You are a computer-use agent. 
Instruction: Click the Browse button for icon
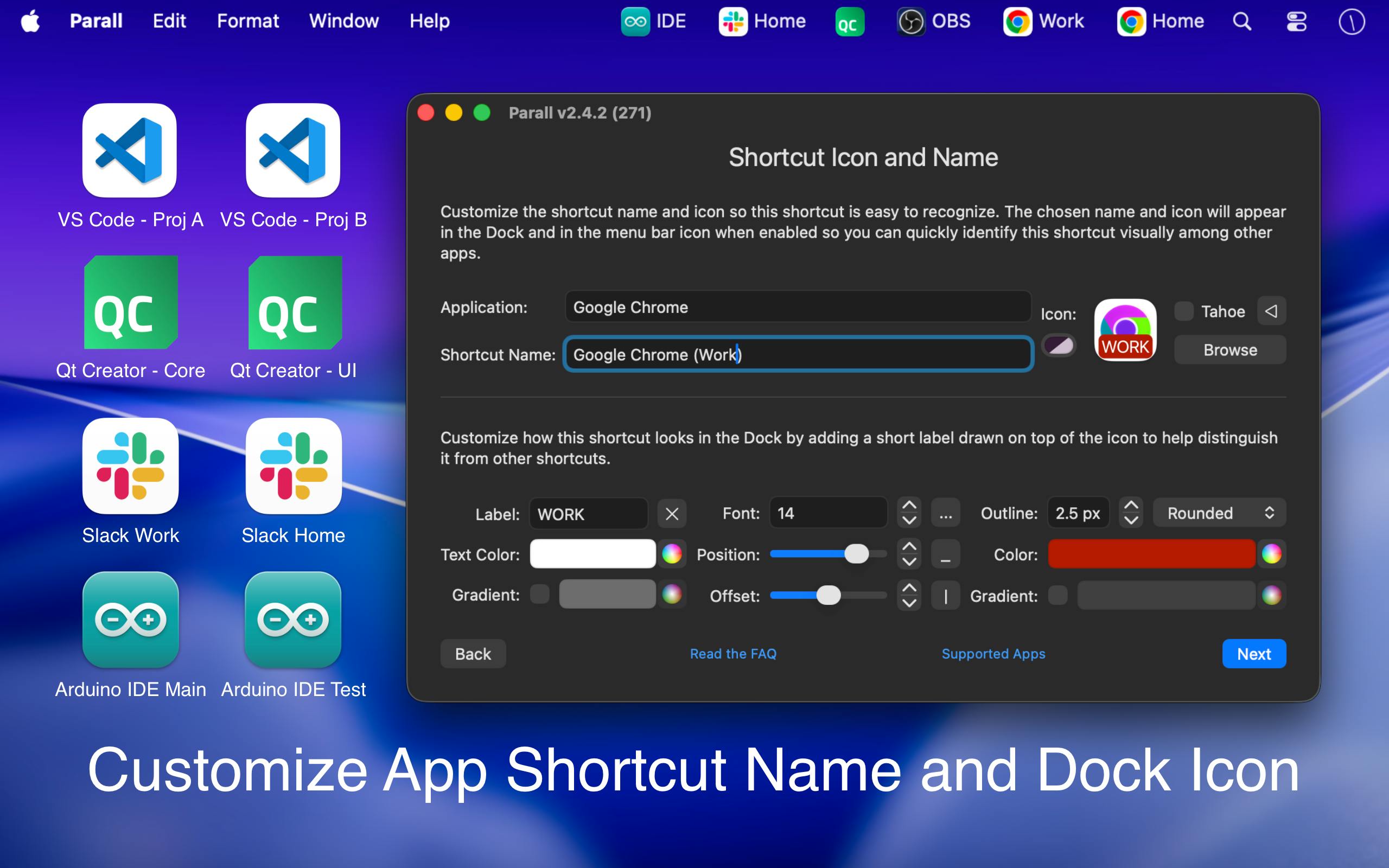[1230, 349]
